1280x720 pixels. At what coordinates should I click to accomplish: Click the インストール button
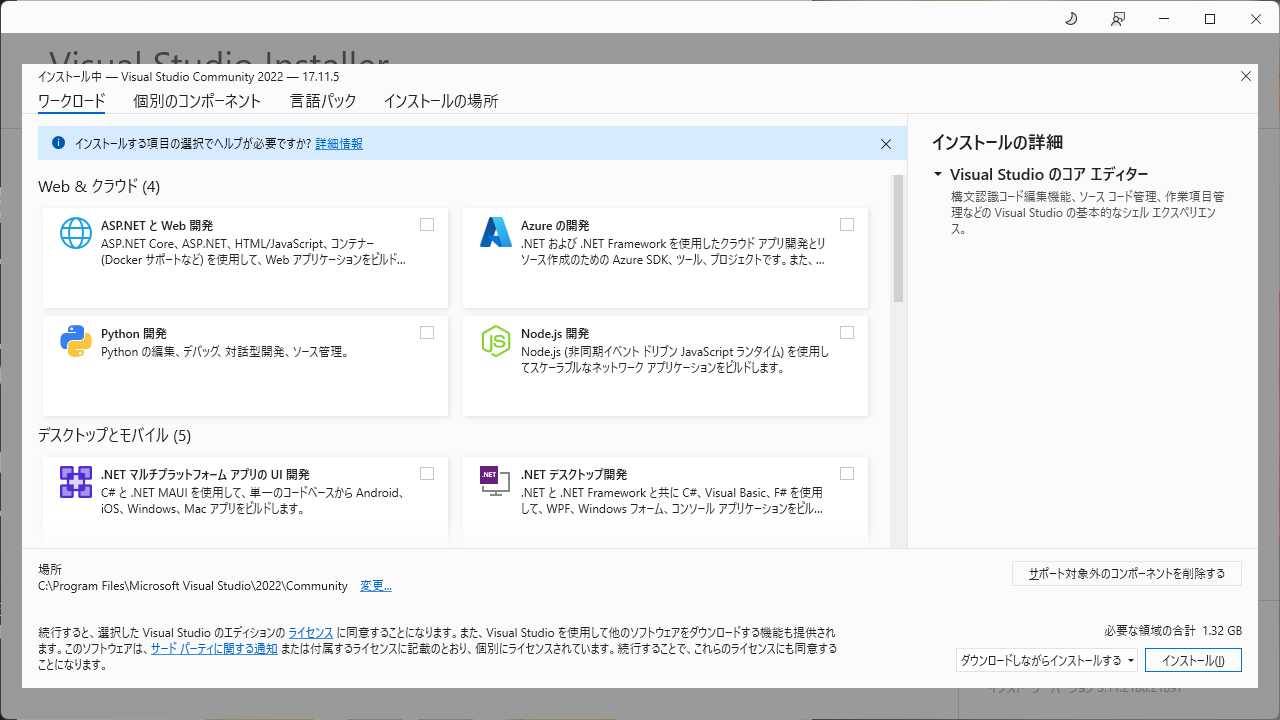(1193, 660)
